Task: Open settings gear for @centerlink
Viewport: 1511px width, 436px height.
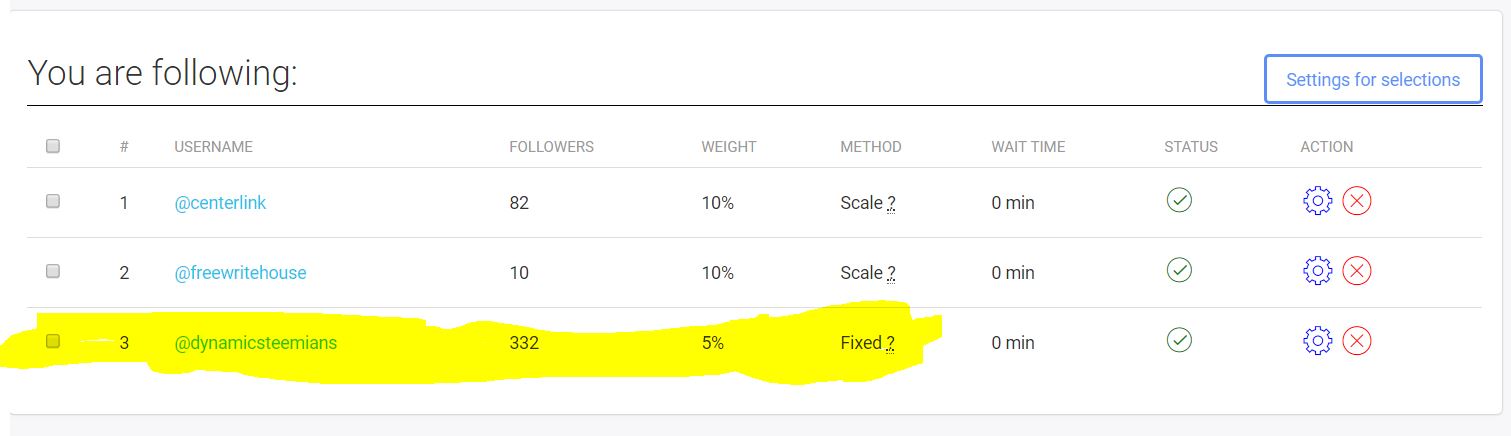Action: point(1318,201)
